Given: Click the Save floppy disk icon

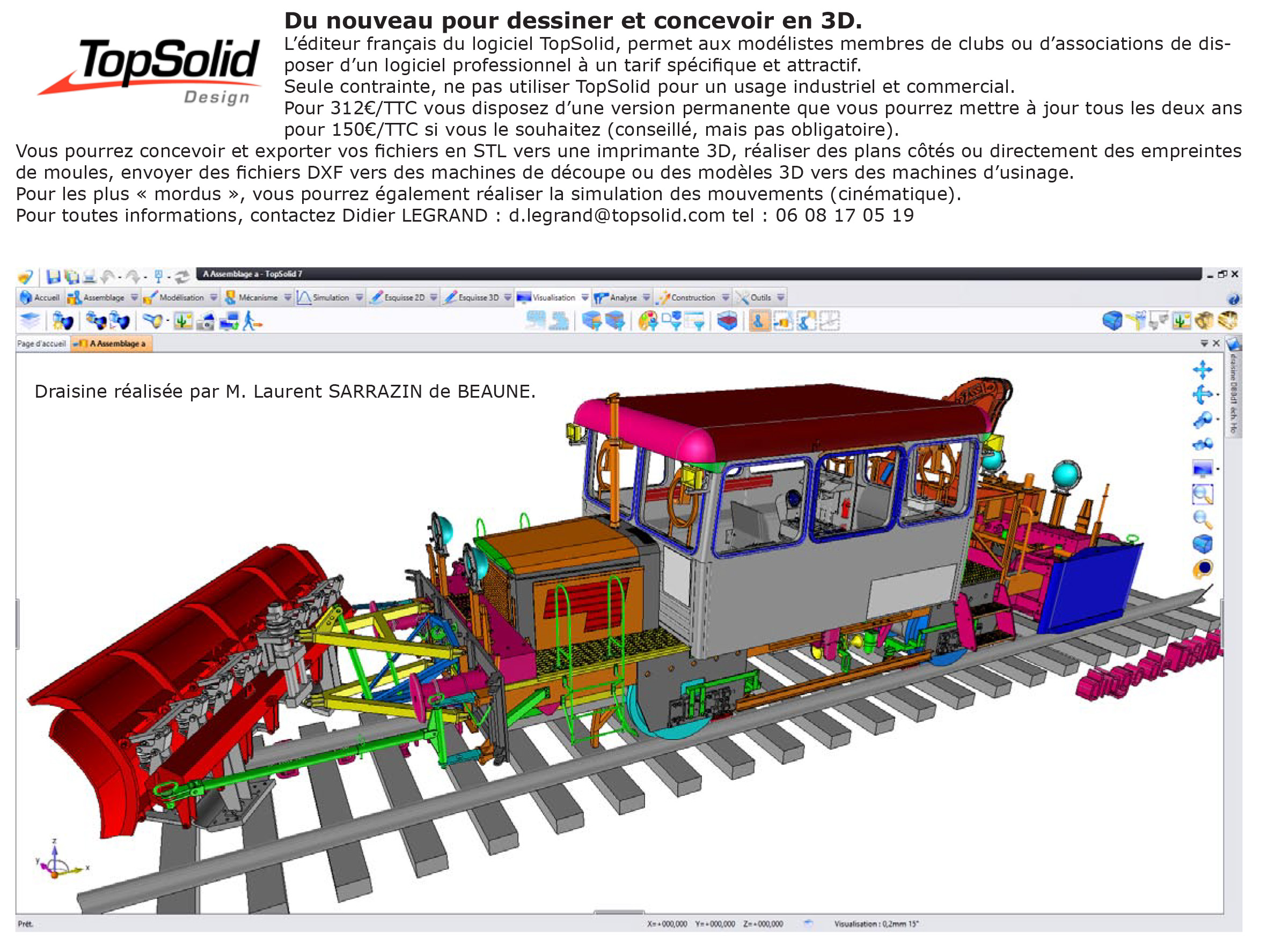Looking at the screenshot, I should click(54, 276).
